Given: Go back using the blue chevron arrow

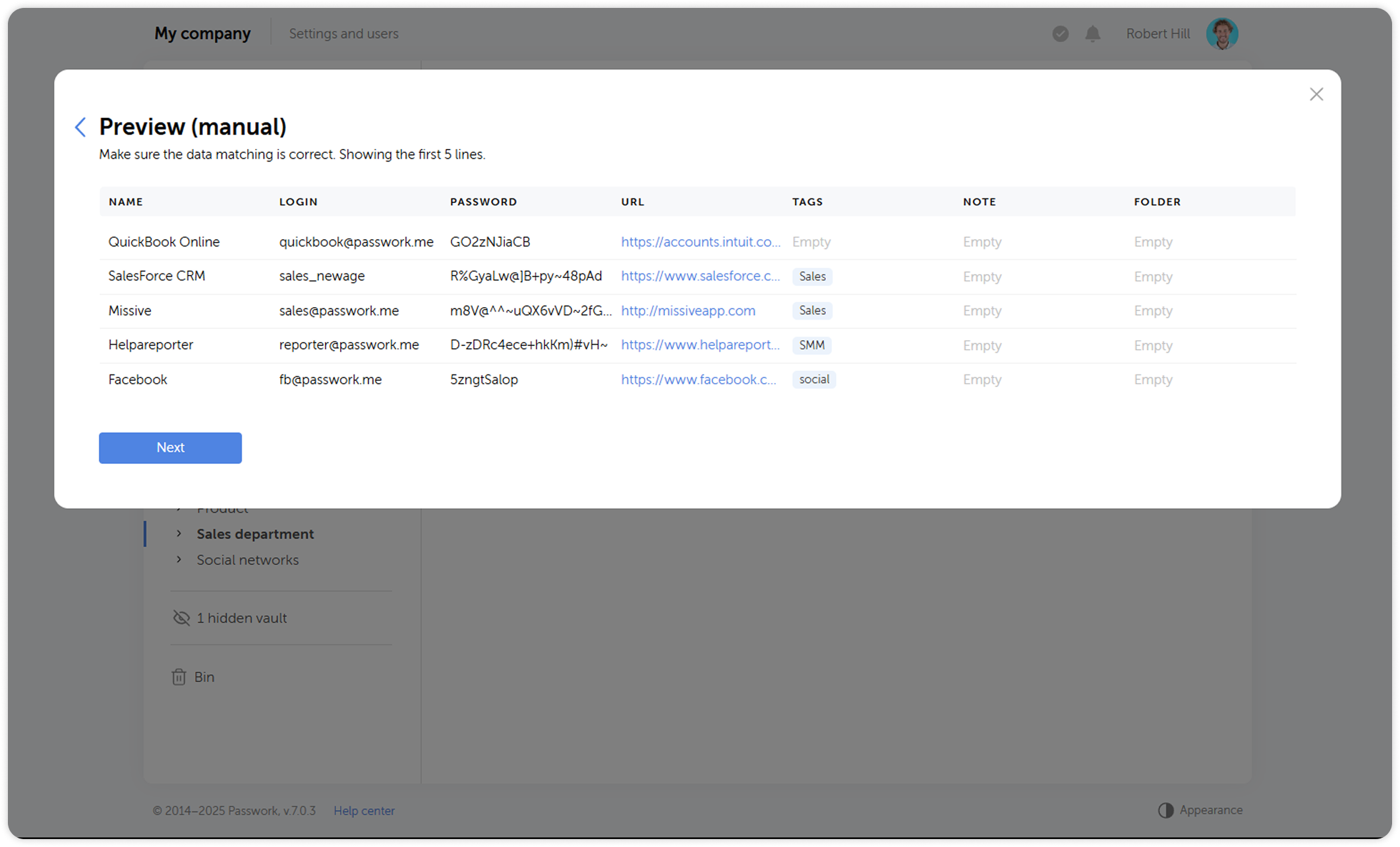Looking at the screenshot, I should click(80, 127).
